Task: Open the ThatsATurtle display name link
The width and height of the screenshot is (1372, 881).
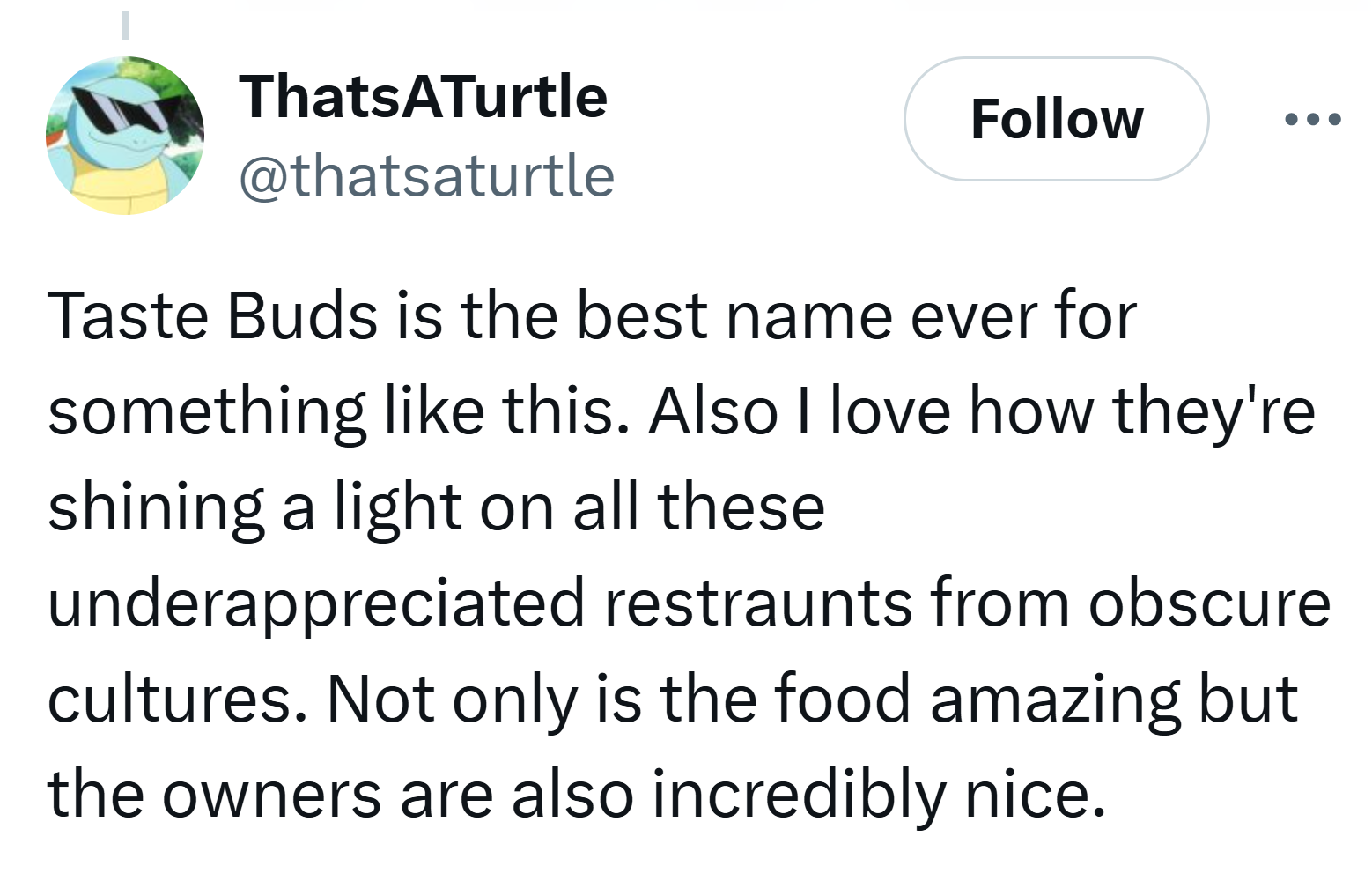Action: pyautogui.click(x=423, y=96)
